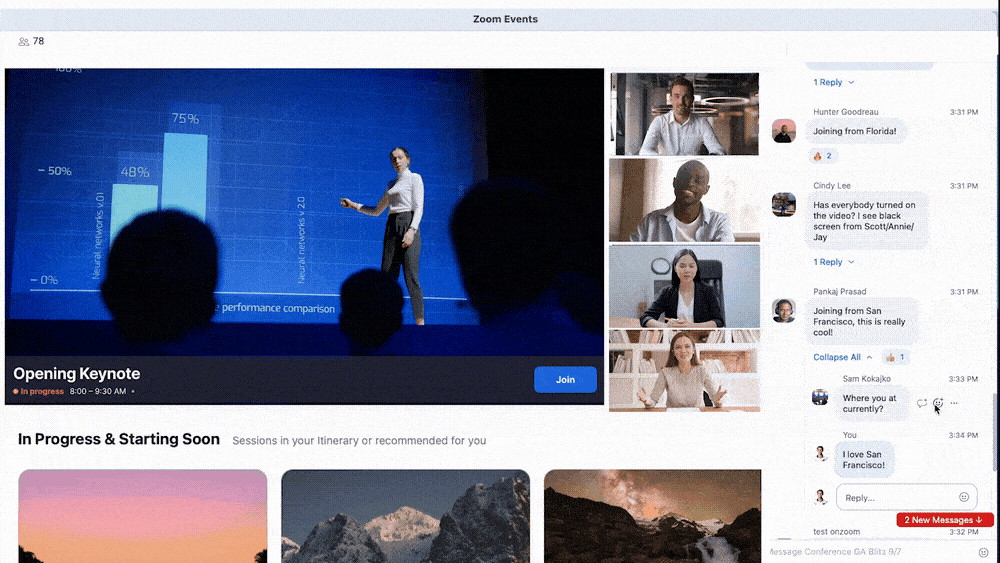
Task: Expand 1 Reply under Cindy Lee's message
Action: [x=833, y=262]
